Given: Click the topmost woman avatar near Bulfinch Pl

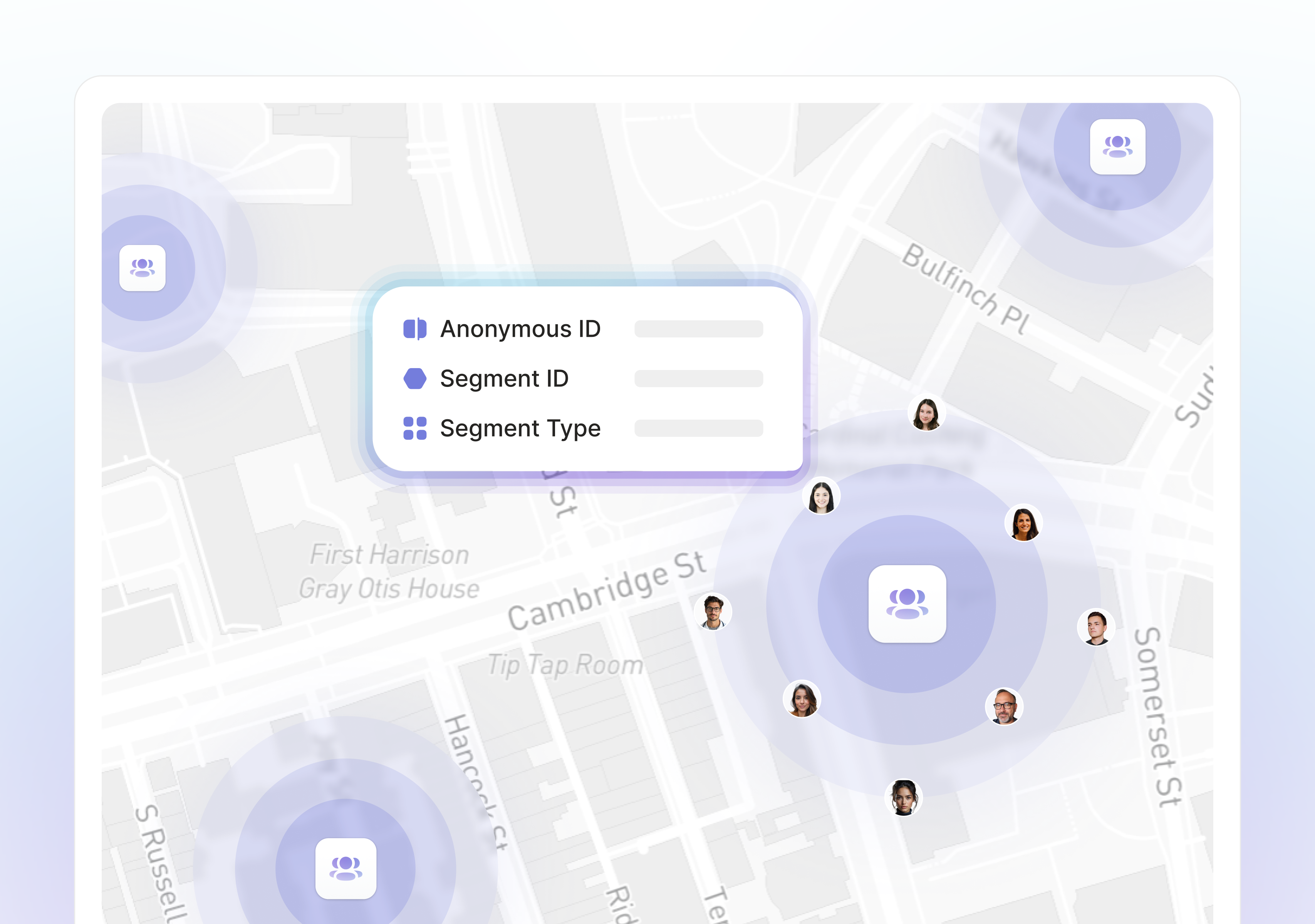Looking at the screenshot, I should [926, 413].
